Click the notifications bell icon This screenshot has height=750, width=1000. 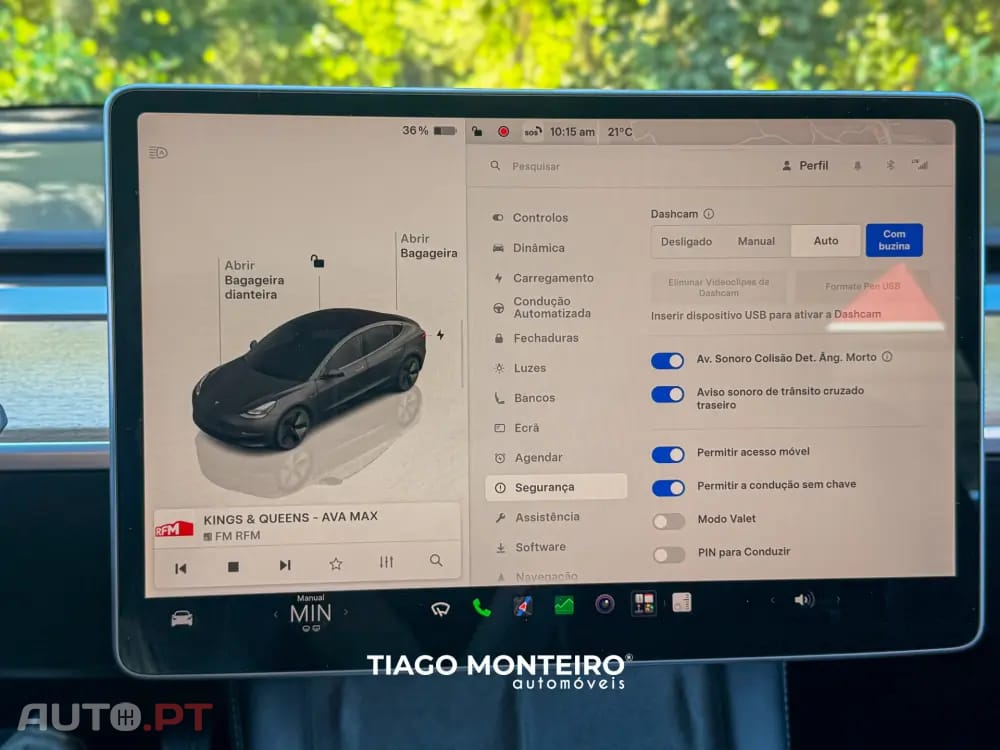[x=857, y=166]
